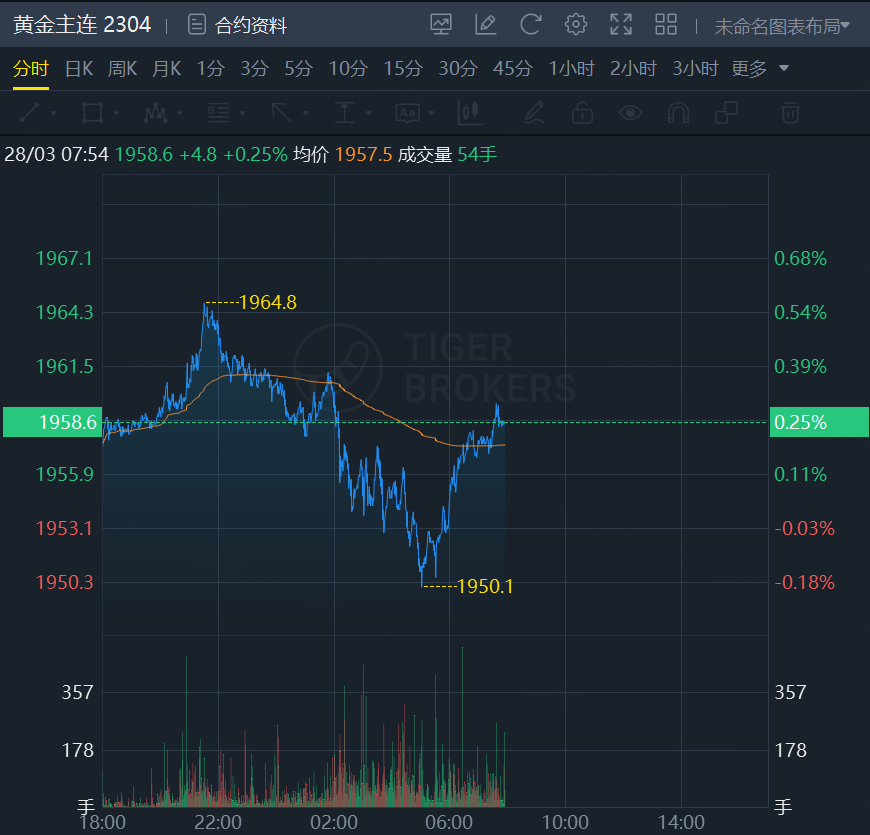Click the refresh chart icon
Image resolution: width=870 pixels, height=835 pixels.
(531, 24)
